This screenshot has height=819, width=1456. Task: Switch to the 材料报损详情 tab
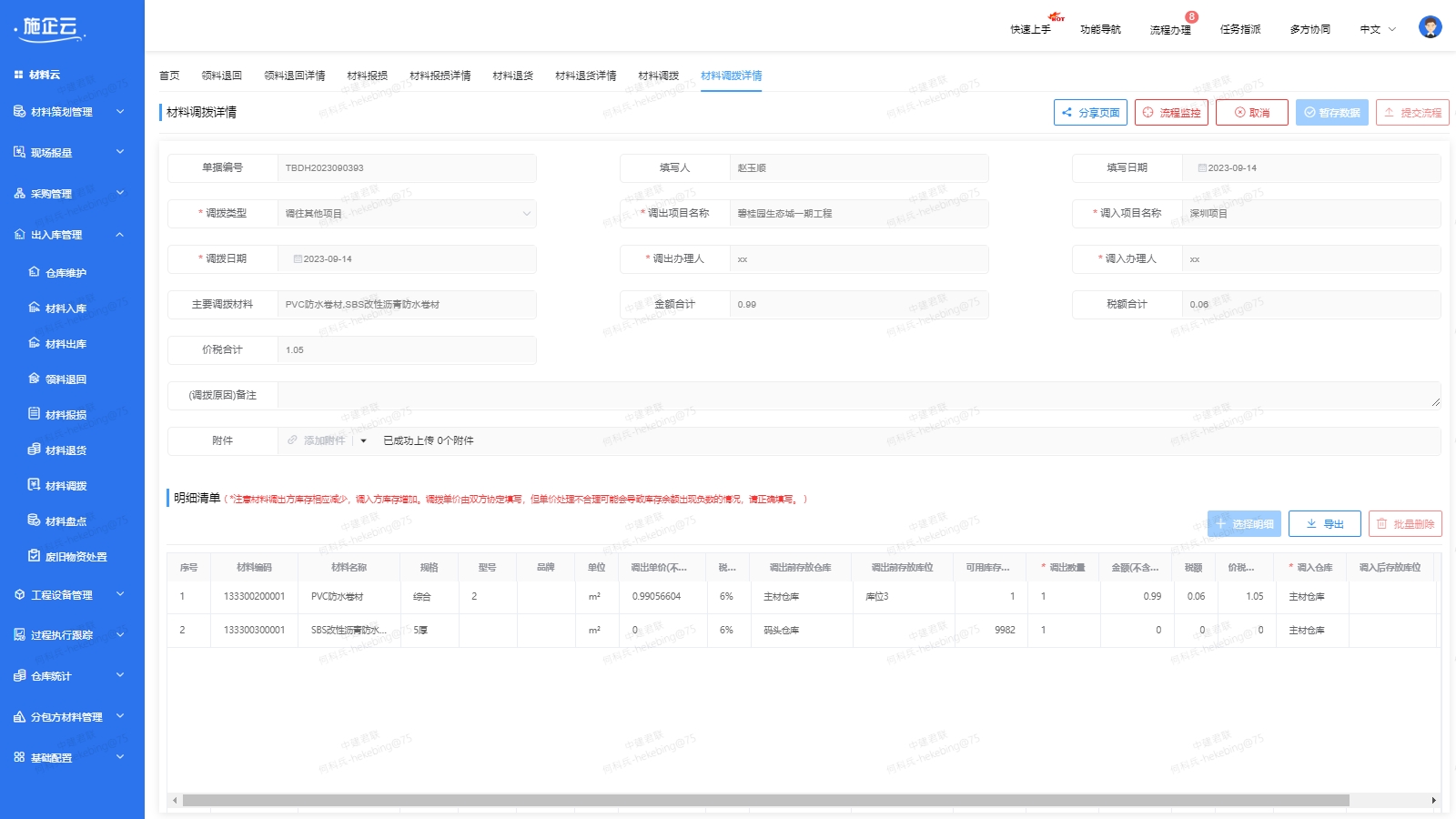[440, 76]
